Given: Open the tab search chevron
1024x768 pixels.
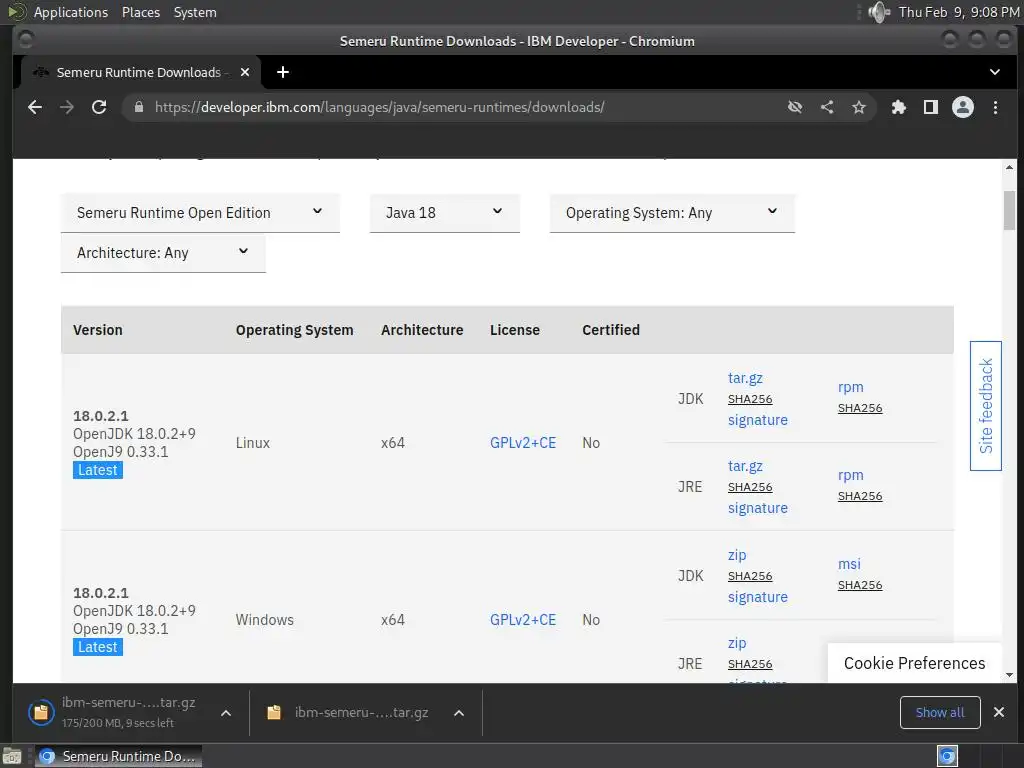Looking at the screenshot, I should tap(995, 72).
